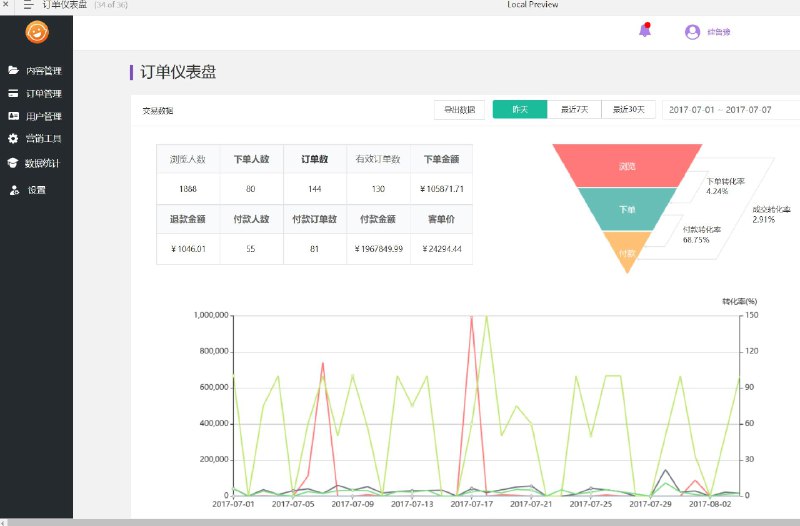Viewport: 800px width, 526px height.
Task: Click the 付款人数 table header
Action: [251, 219]
